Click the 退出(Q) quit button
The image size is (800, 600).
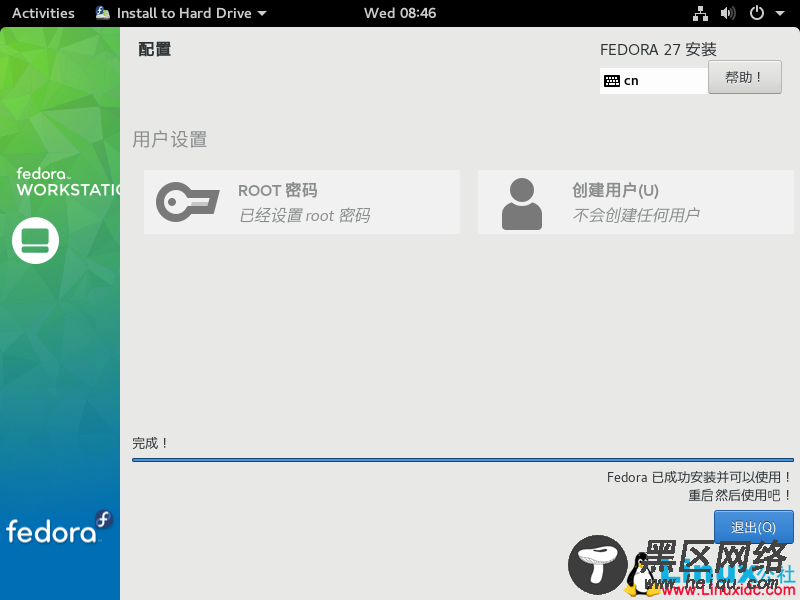click(754, 527)
